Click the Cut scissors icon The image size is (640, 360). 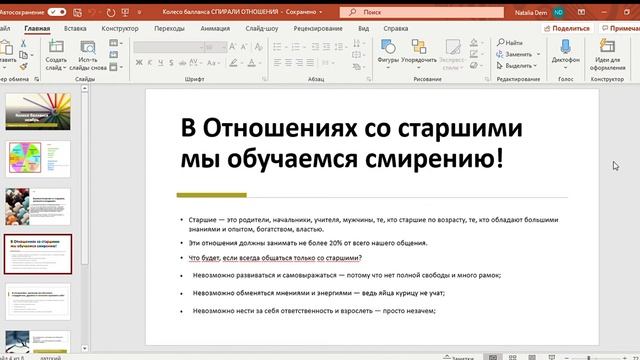tap(24, 43)
